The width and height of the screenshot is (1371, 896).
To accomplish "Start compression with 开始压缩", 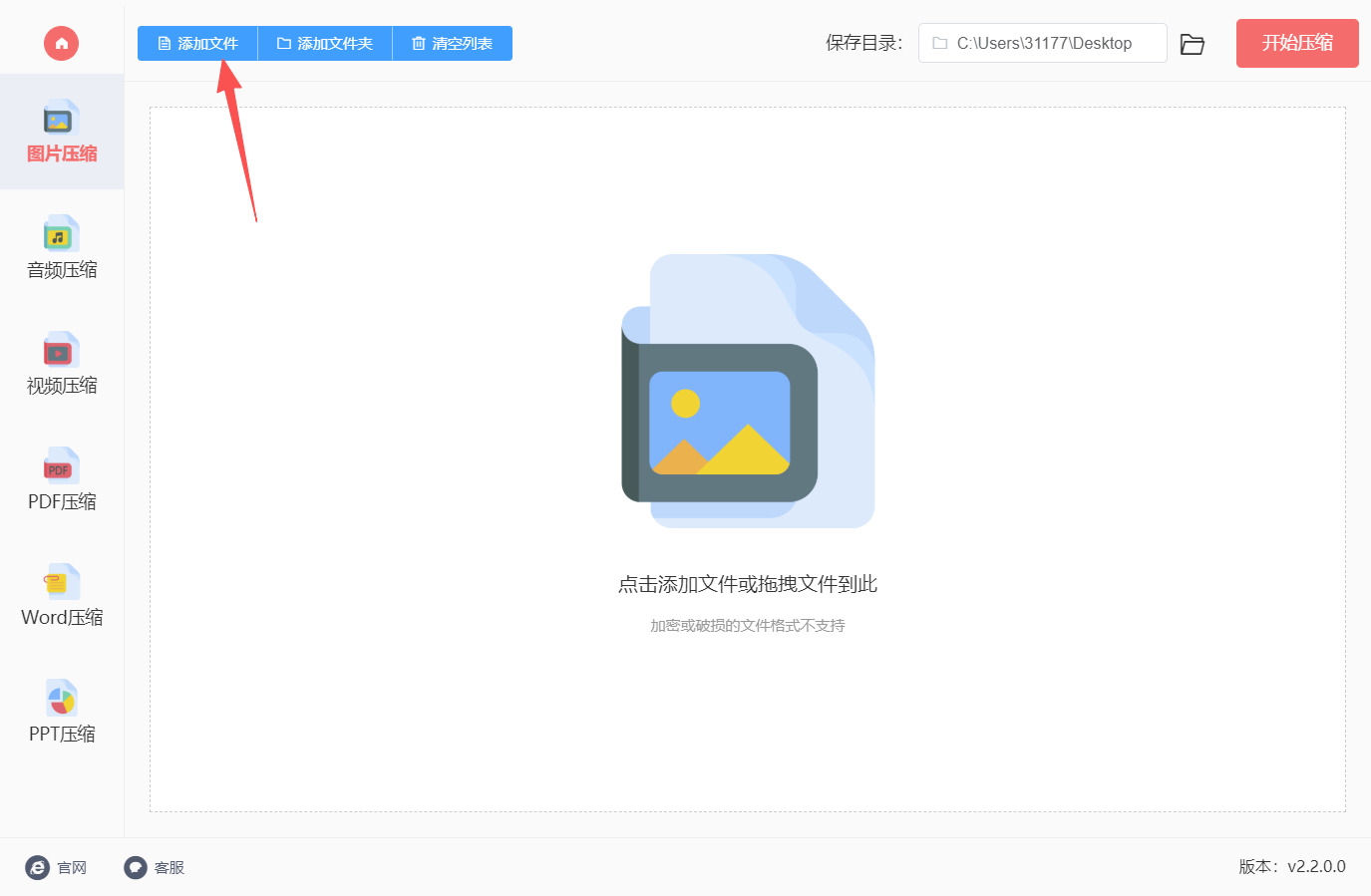I will (x=1297, y=43).
